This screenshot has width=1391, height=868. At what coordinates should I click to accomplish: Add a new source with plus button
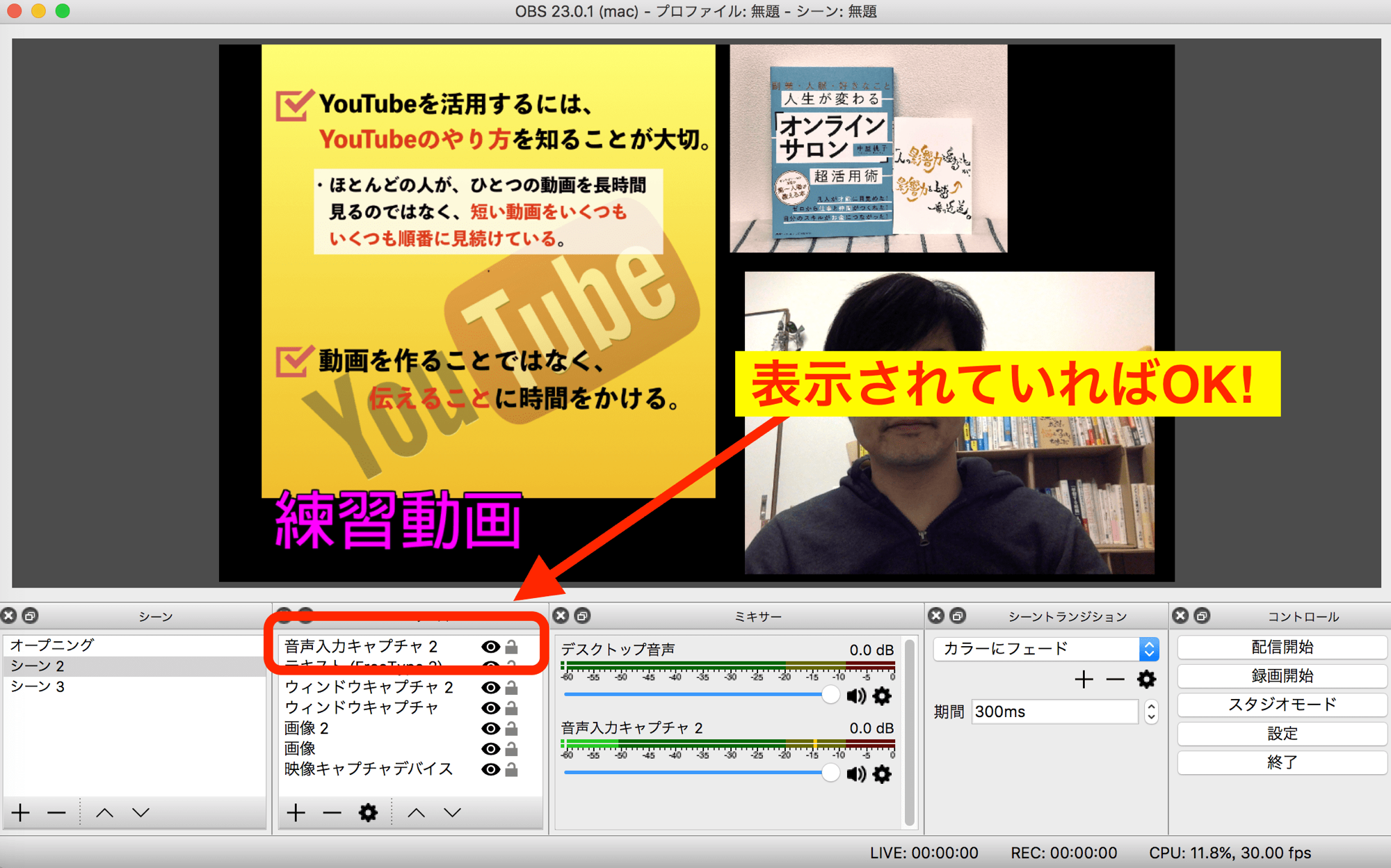pyautogui.click(x=296, y=812)
